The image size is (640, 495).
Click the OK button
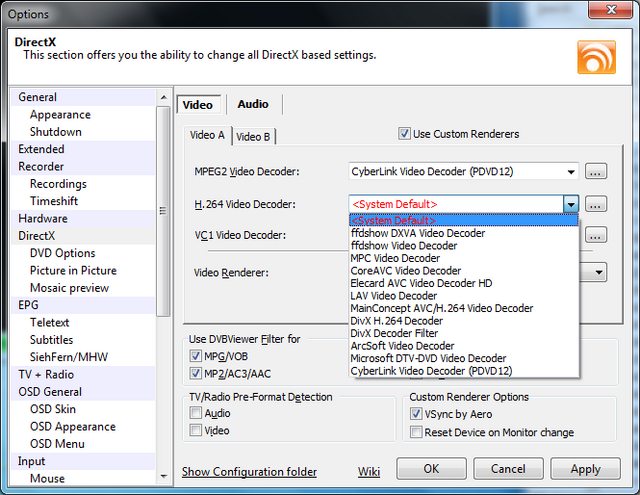tap(431, 468)
